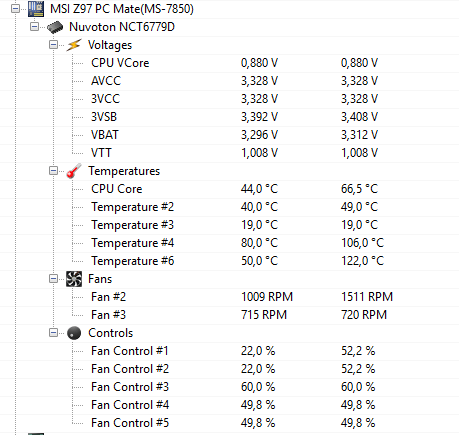Click the 3,312 V max value of VBAT
This screenshot has width=459, height=435.
click(359, 135)
